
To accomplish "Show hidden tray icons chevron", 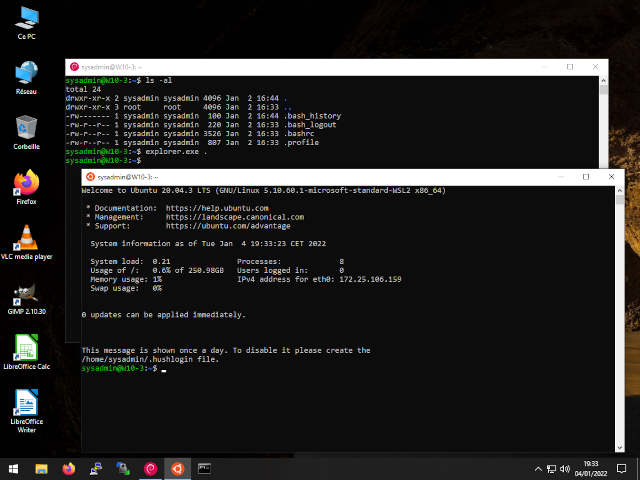I will [538, 469].
